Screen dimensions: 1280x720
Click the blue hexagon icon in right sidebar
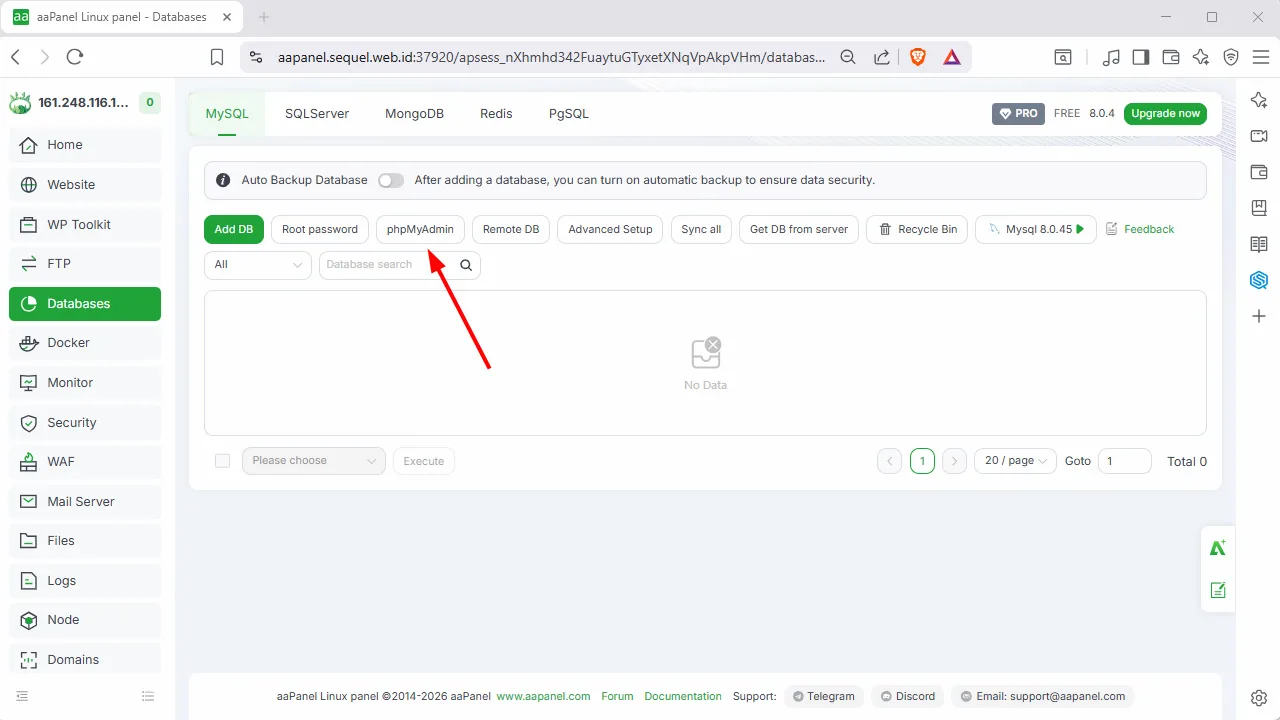pyautogui.click(x=1259, y=280)
